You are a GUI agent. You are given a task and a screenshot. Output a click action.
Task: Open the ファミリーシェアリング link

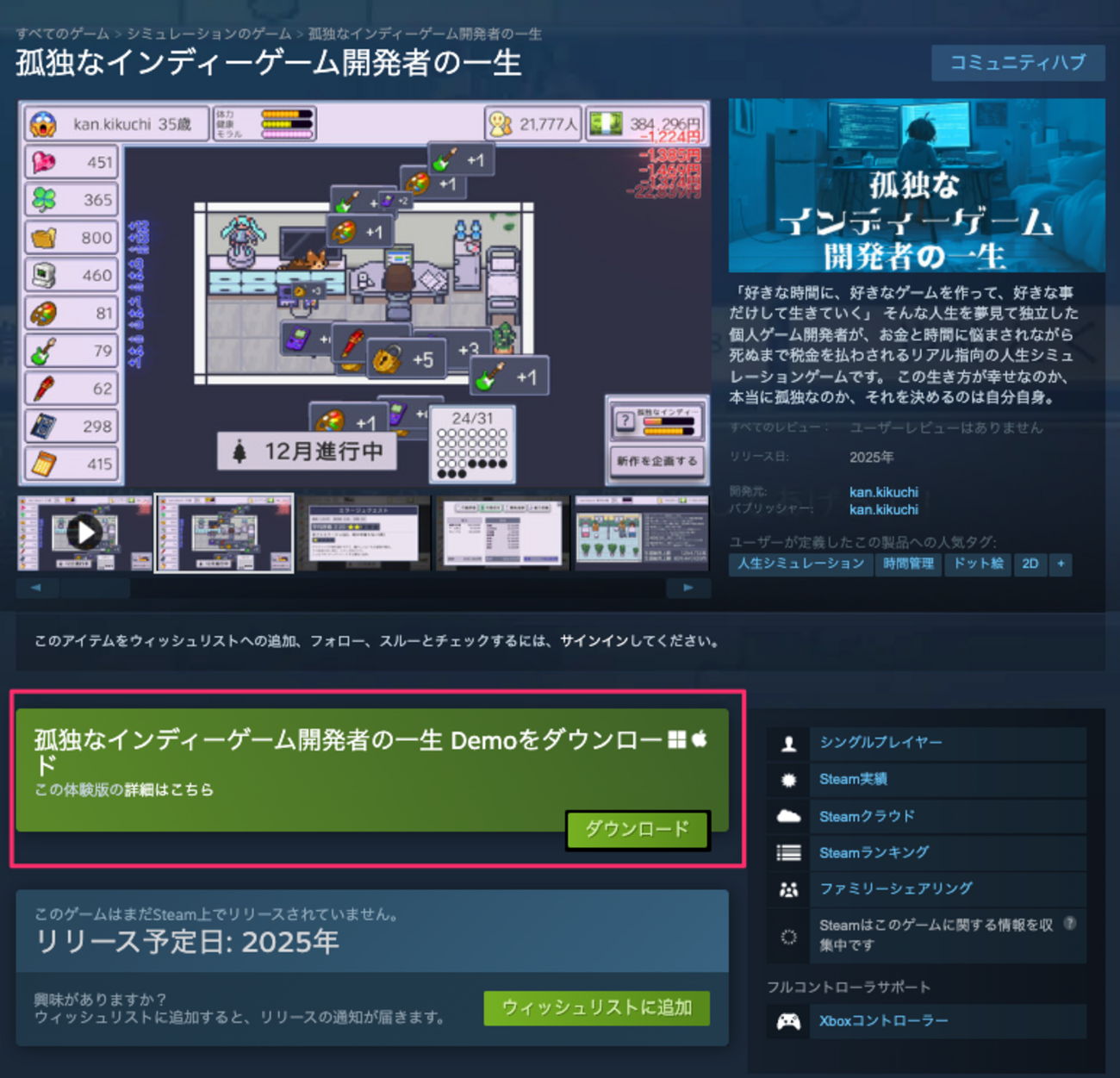pyautogui.click(x=896, y=888)
